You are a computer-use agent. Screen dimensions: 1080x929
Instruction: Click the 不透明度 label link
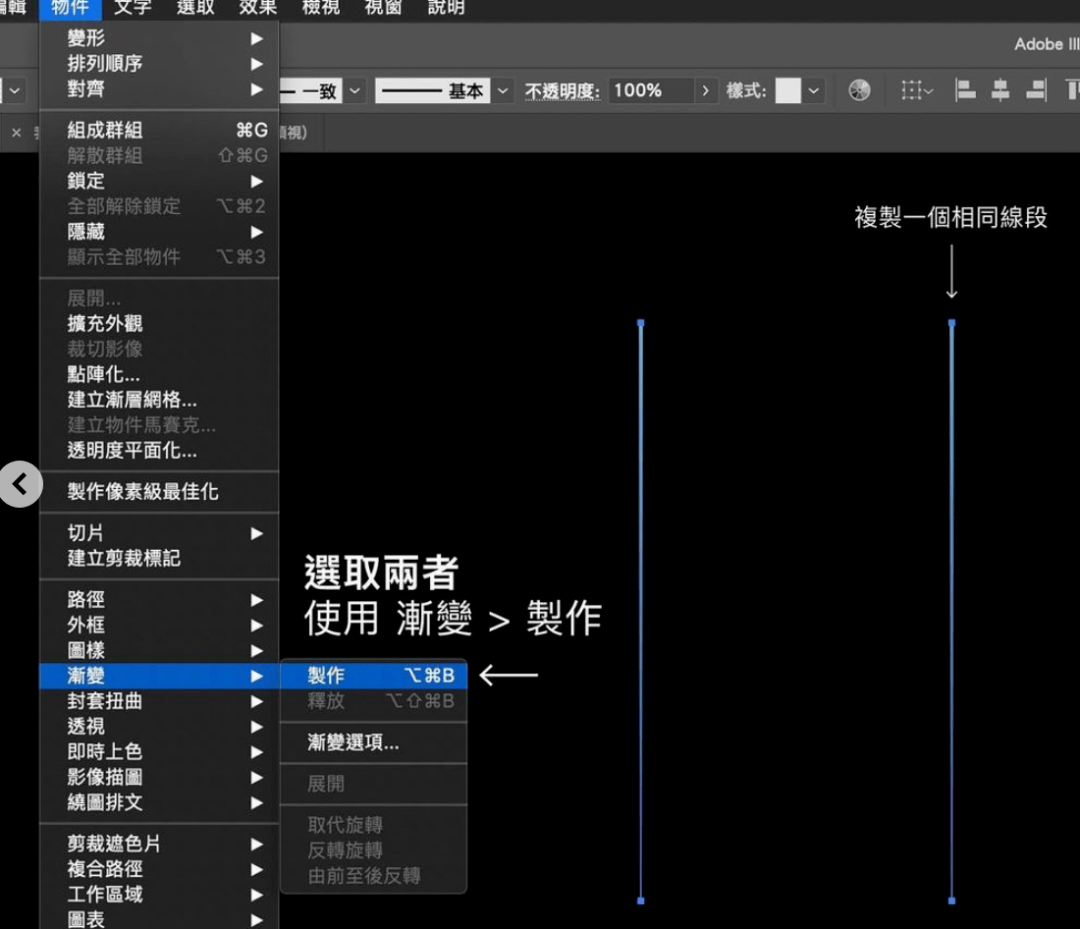(x=562, y=91)
